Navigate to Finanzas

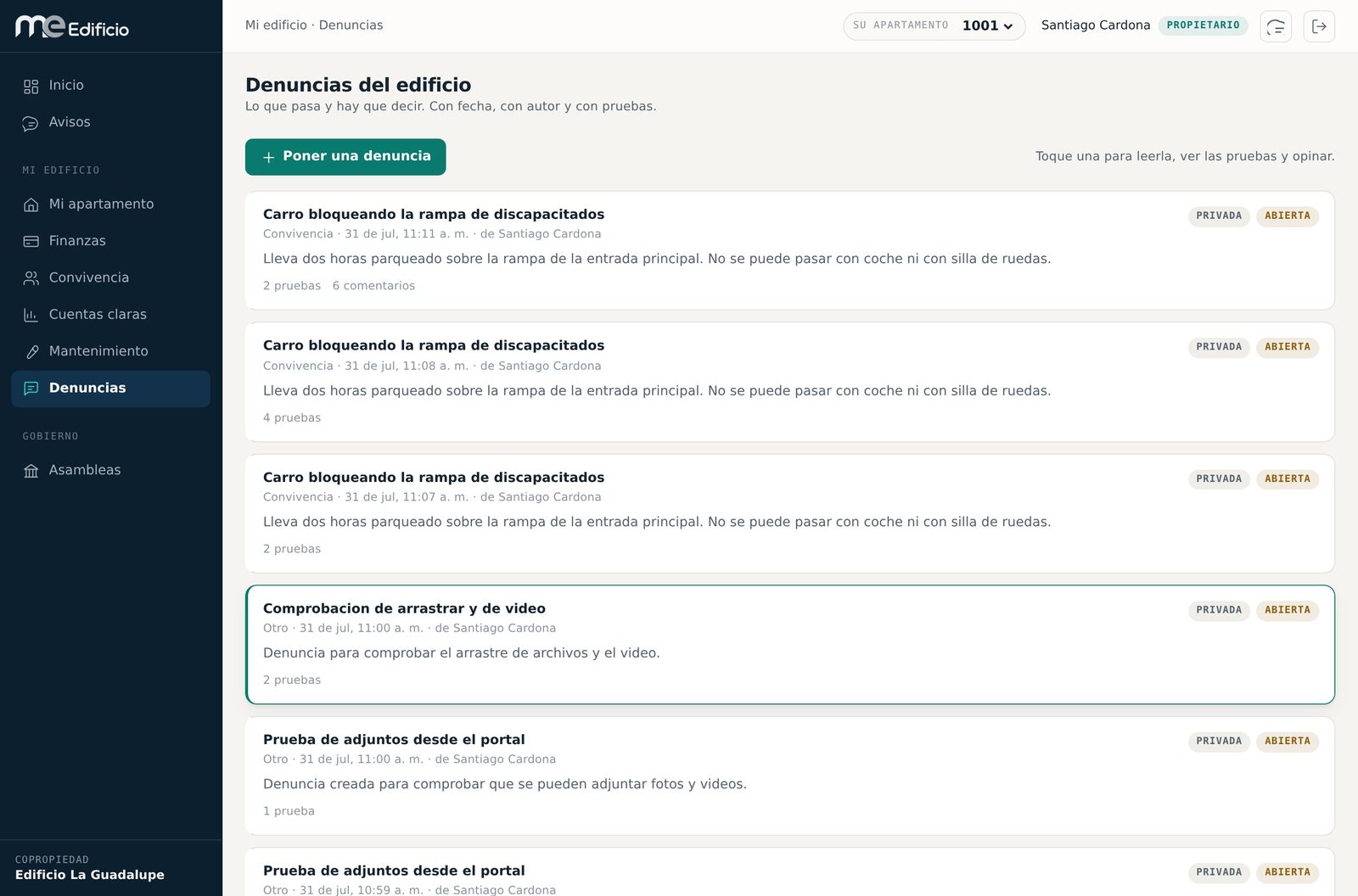111,241
